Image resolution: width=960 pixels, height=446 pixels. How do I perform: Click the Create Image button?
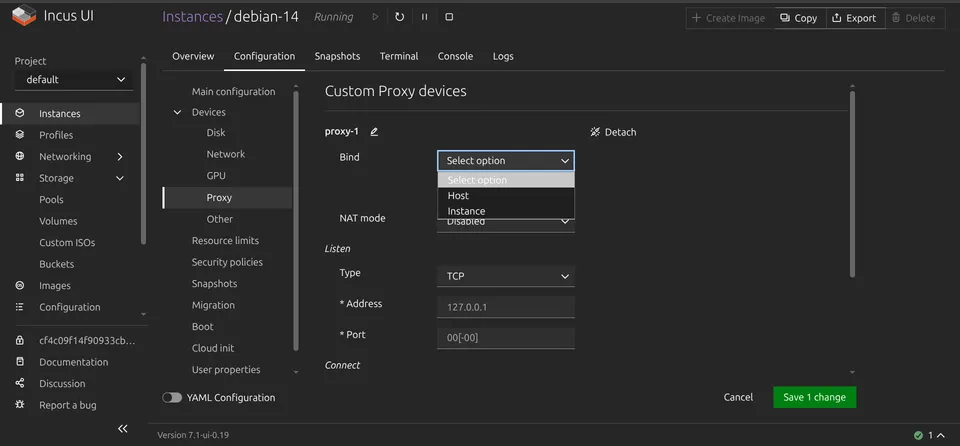(729, 18)
